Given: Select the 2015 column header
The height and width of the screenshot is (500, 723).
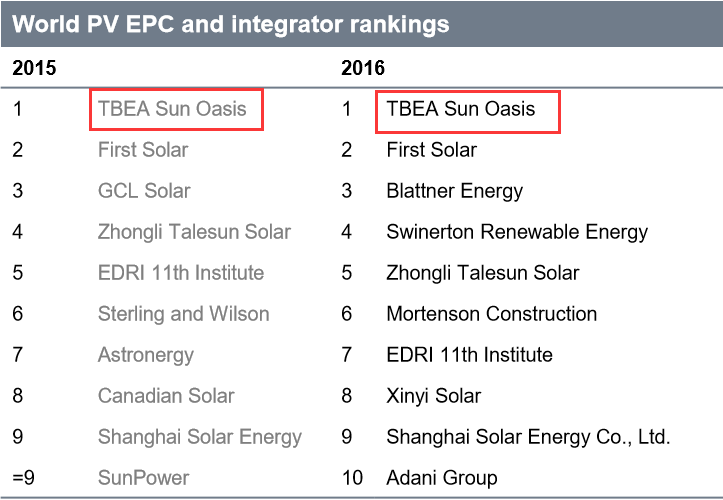Looking at the screenshot, I should 34,69.
